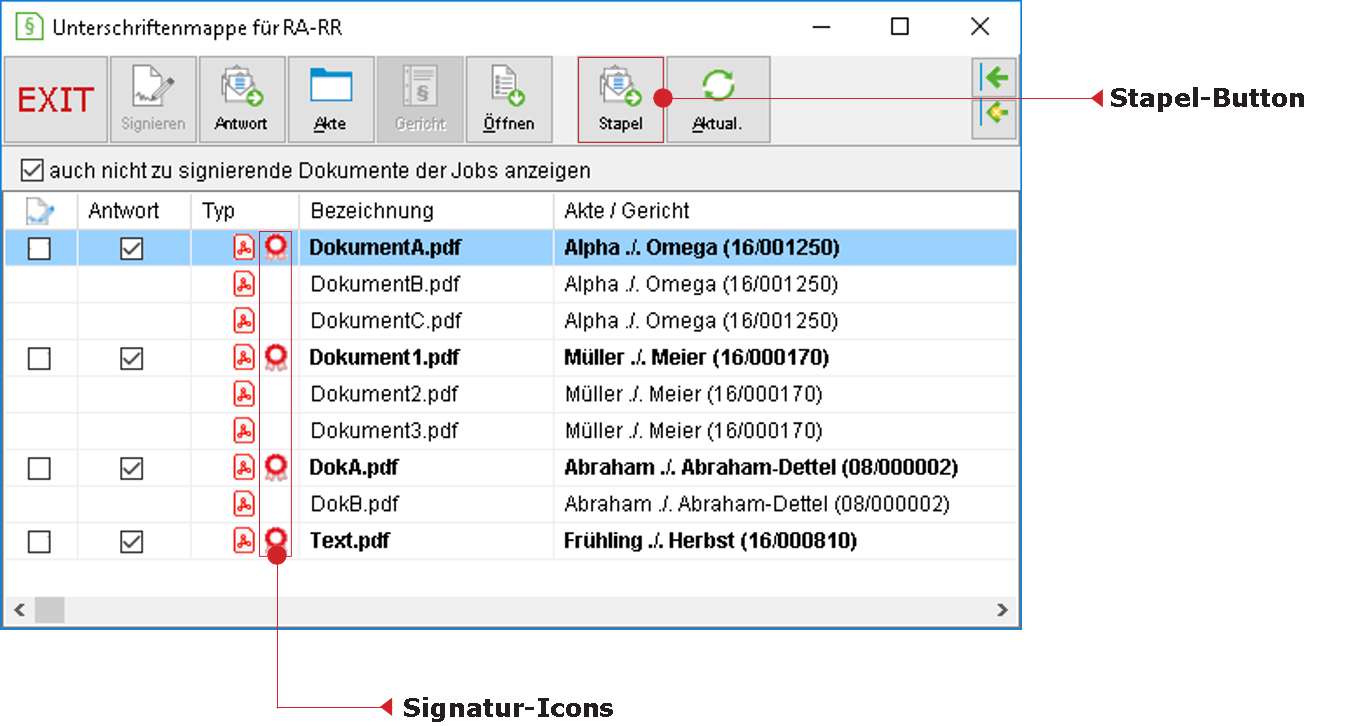
Task: Select the DokumentB.pdf file name
Action: pyautogui.click(x=385, y=284)
